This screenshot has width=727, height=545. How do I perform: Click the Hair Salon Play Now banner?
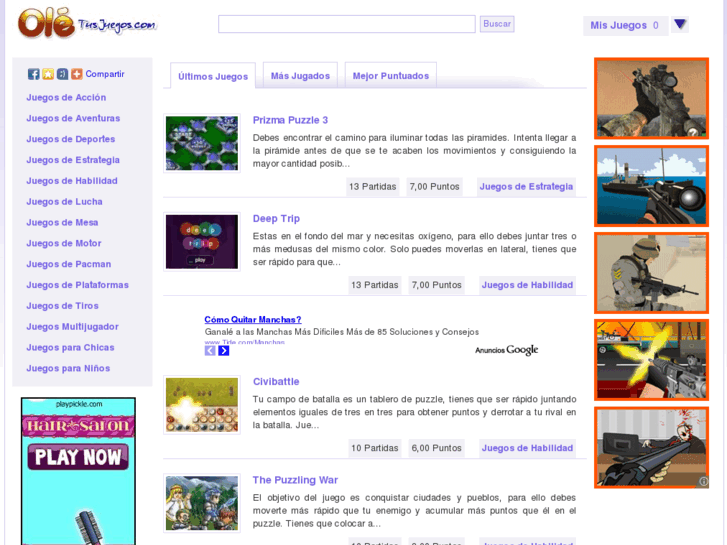[x=78, y=471]
